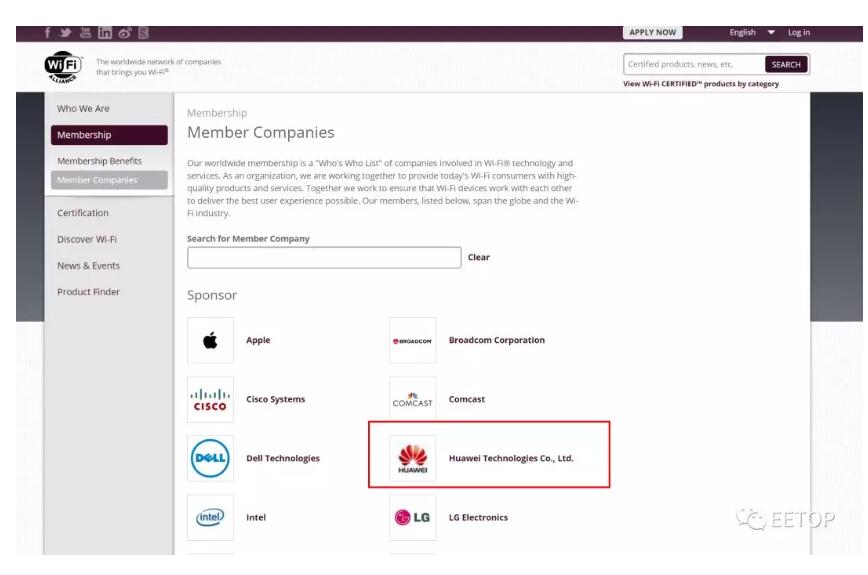The height and width of the screenshot is (575, 868).
Task: Click the Huawei logo tile
Action: click(x=412, y=458)
